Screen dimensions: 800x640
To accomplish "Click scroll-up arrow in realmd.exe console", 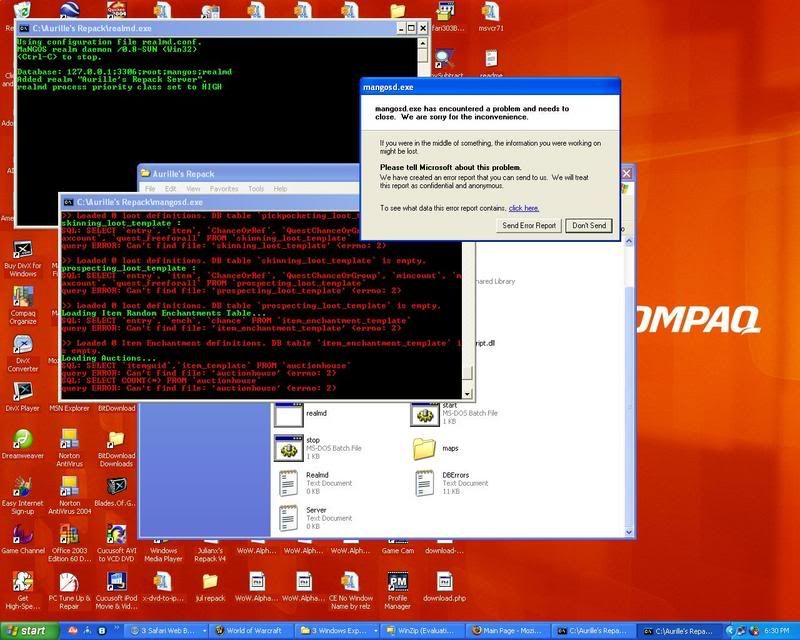I will click(422, 43).
